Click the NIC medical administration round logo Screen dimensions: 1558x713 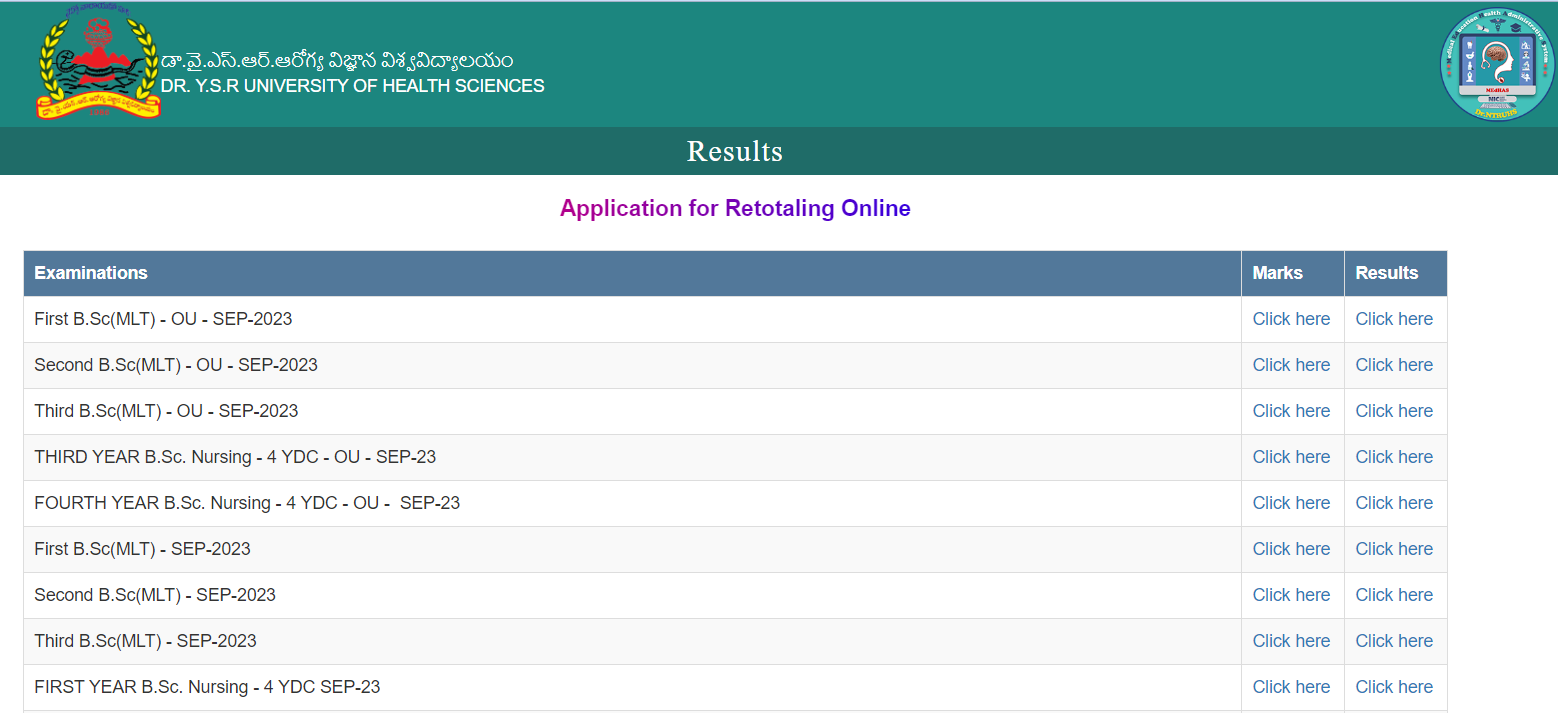pyautogui.click(x=1497, y=65)
